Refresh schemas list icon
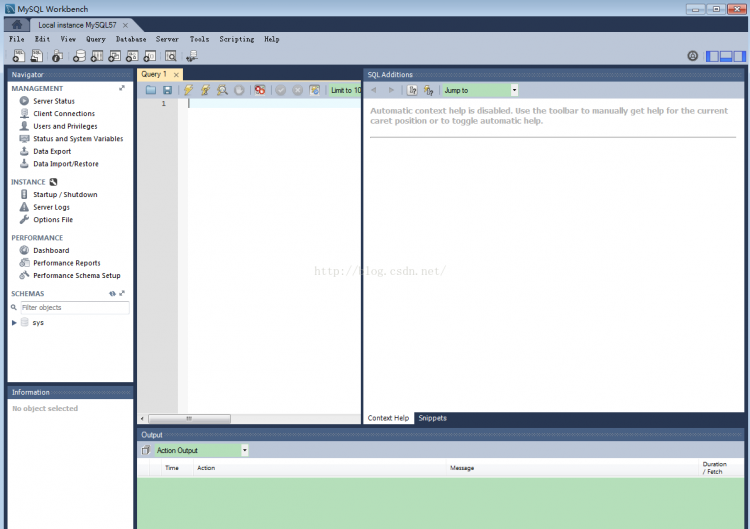The width and height of the screenshot is (750, 529). 112,293
